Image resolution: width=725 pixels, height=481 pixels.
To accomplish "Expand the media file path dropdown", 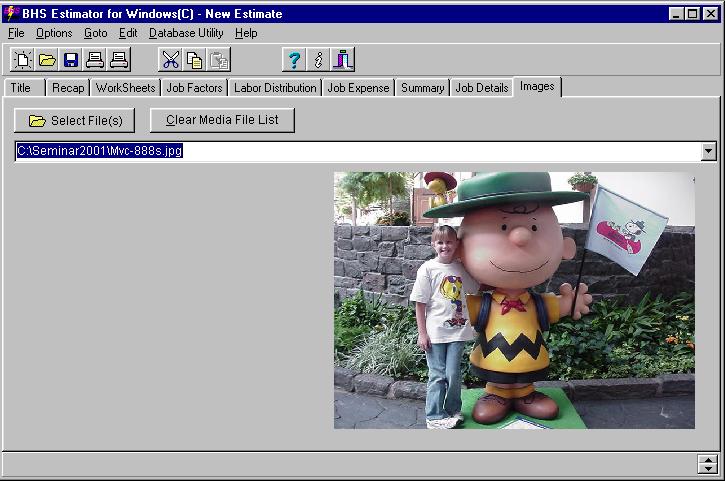I will (708, 151).
